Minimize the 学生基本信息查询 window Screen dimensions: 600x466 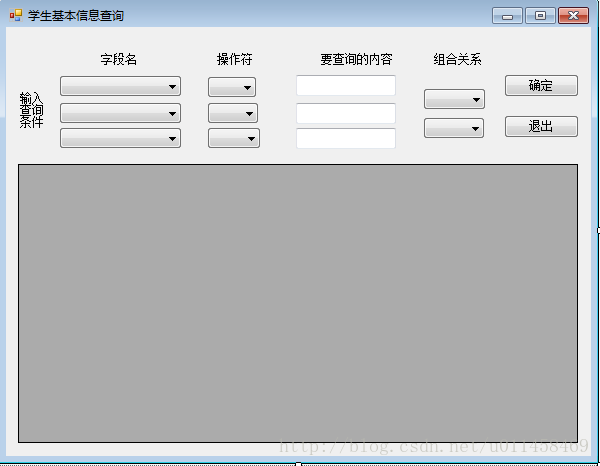pyautogui.click(x=507, y=16)
